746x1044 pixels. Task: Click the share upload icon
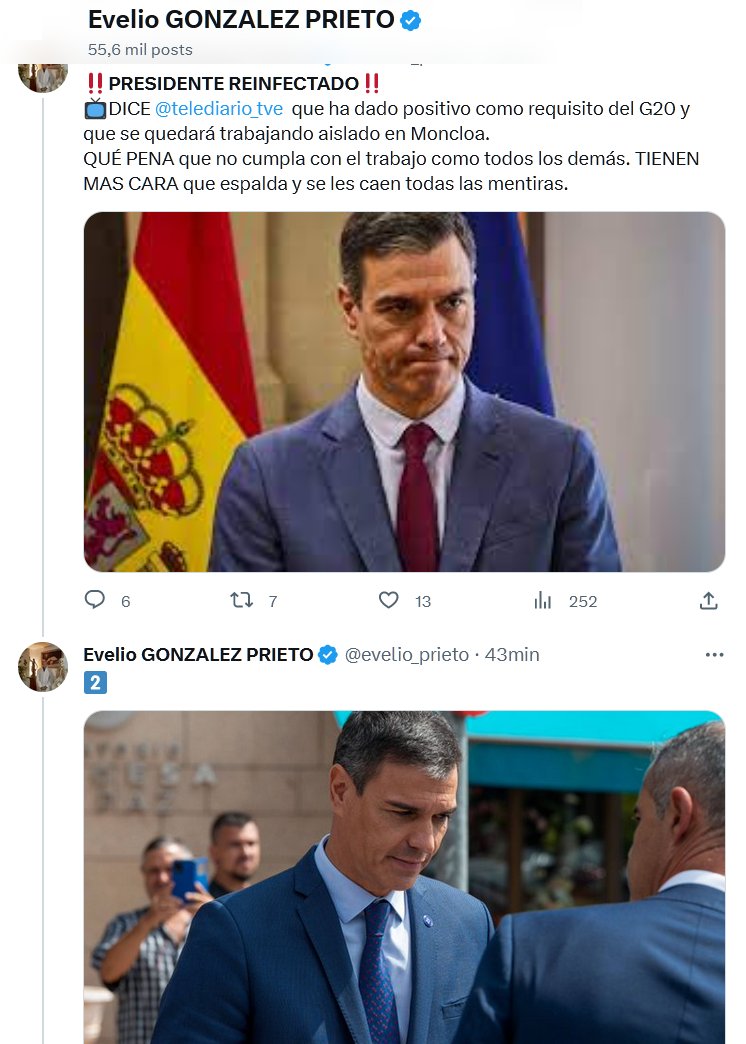[x=708, y=600]
